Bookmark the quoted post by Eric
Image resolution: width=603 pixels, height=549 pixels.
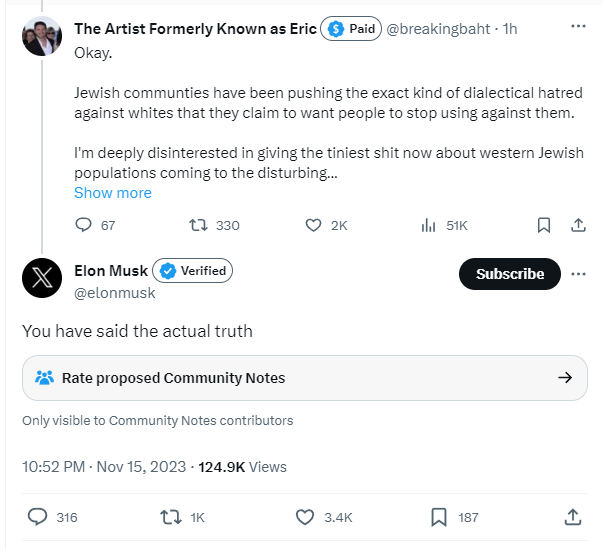543,225
